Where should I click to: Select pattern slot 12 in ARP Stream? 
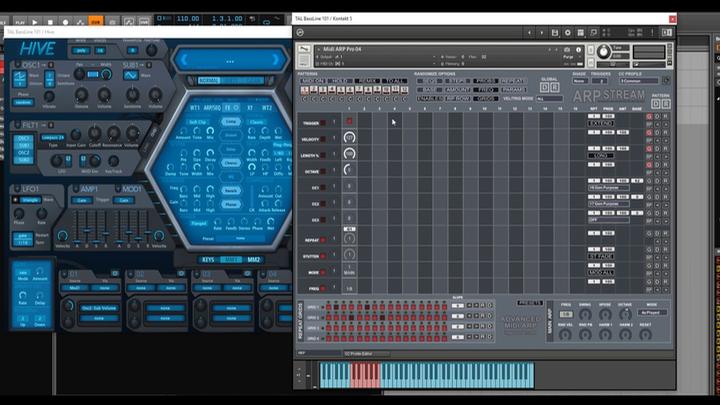[x=404, y=90]
